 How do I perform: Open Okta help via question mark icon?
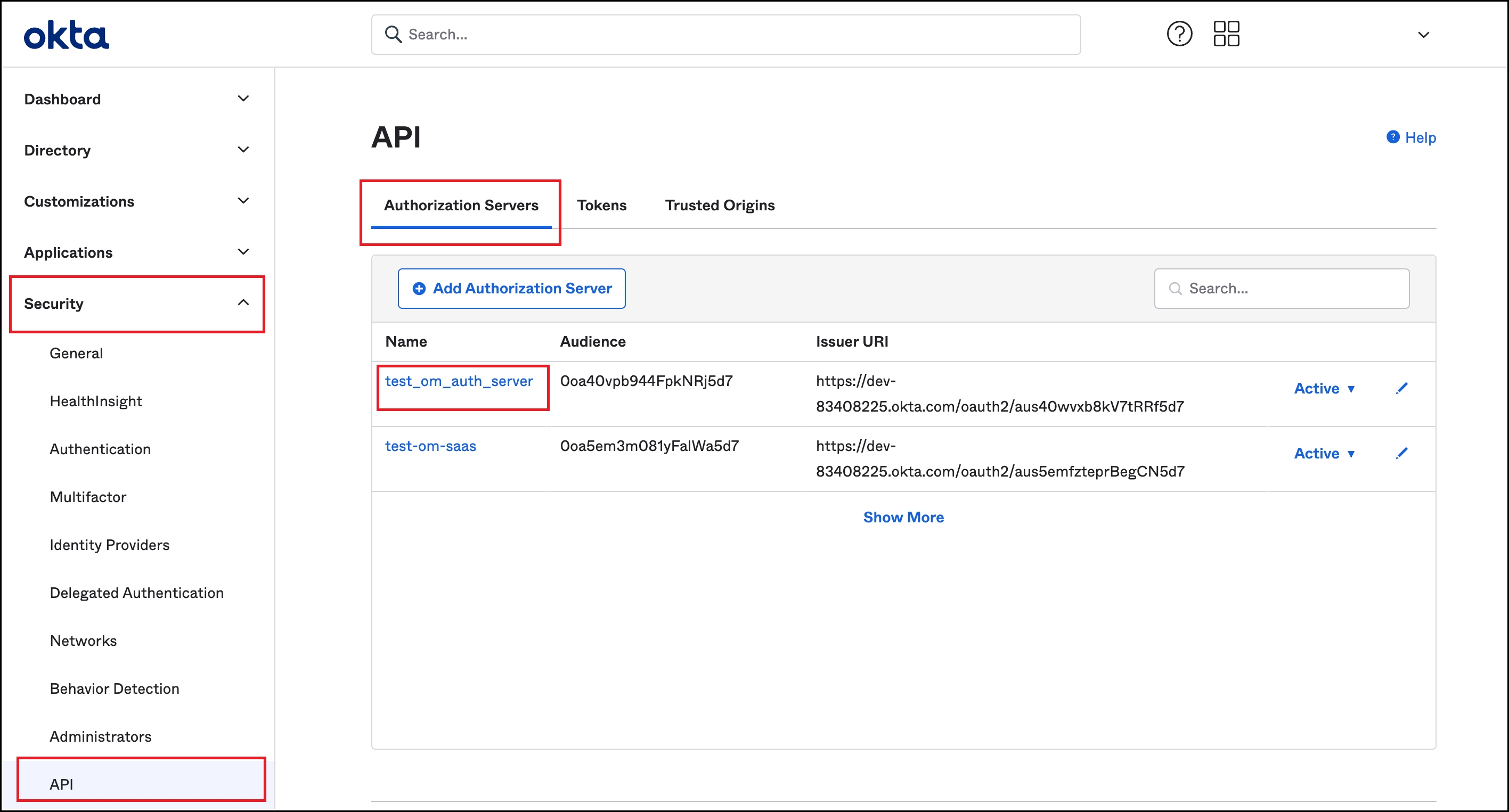tap(1179, 34)
